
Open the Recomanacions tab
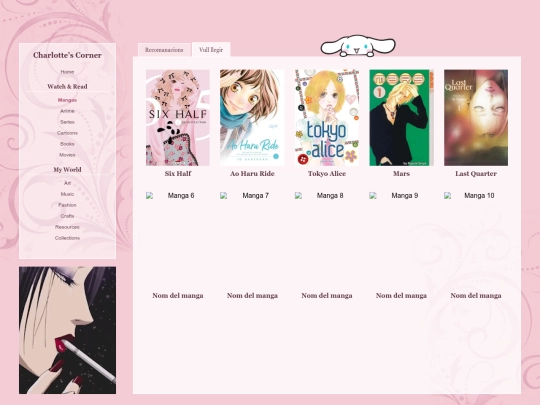tap(164, 50)
